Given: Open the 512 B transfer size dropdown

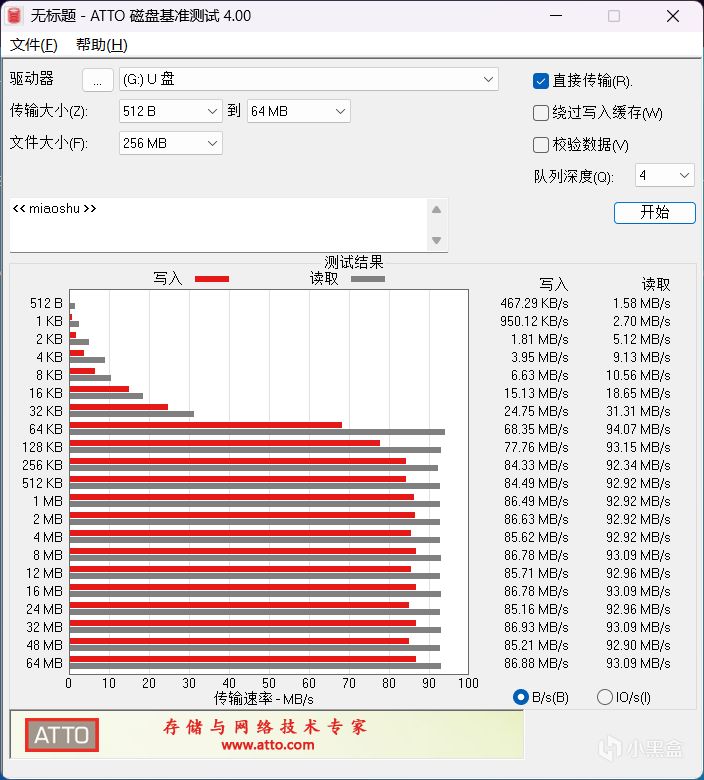Looking at the screenshot, I should click(171, 111).
